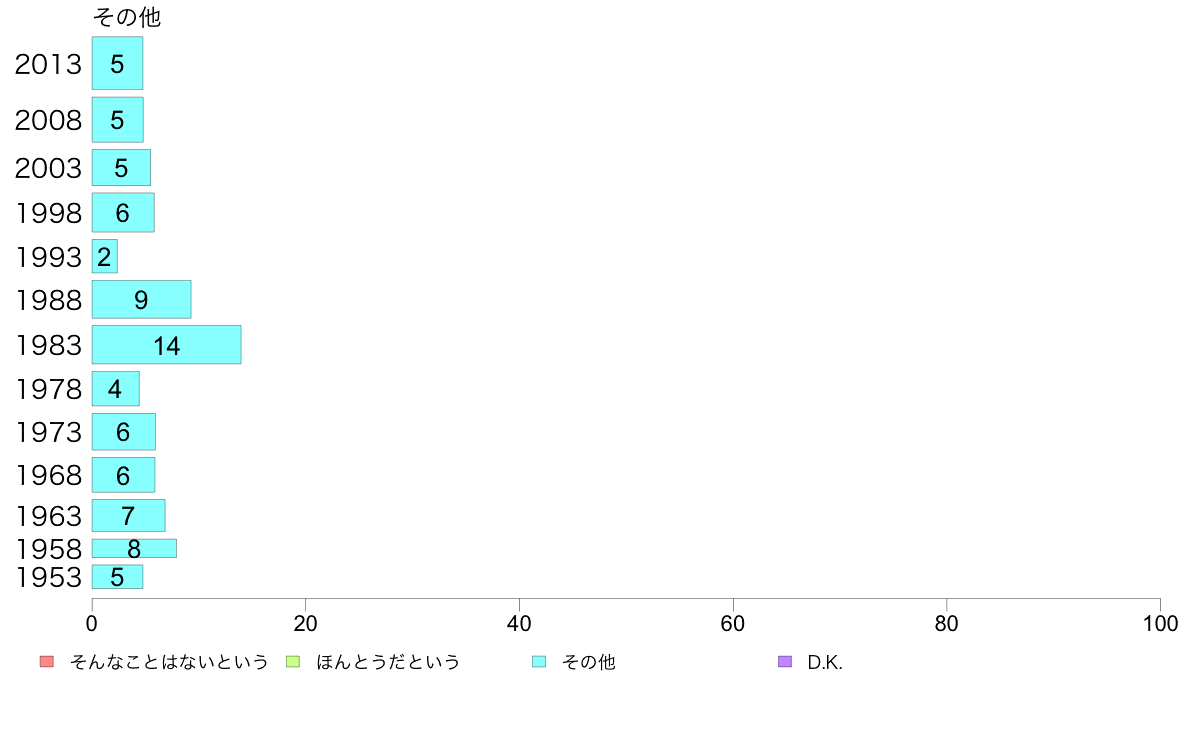Click the ほんとうだという legend label
Image resolution: width=1188 pixels, height=736 pixels.
[388, 662]
